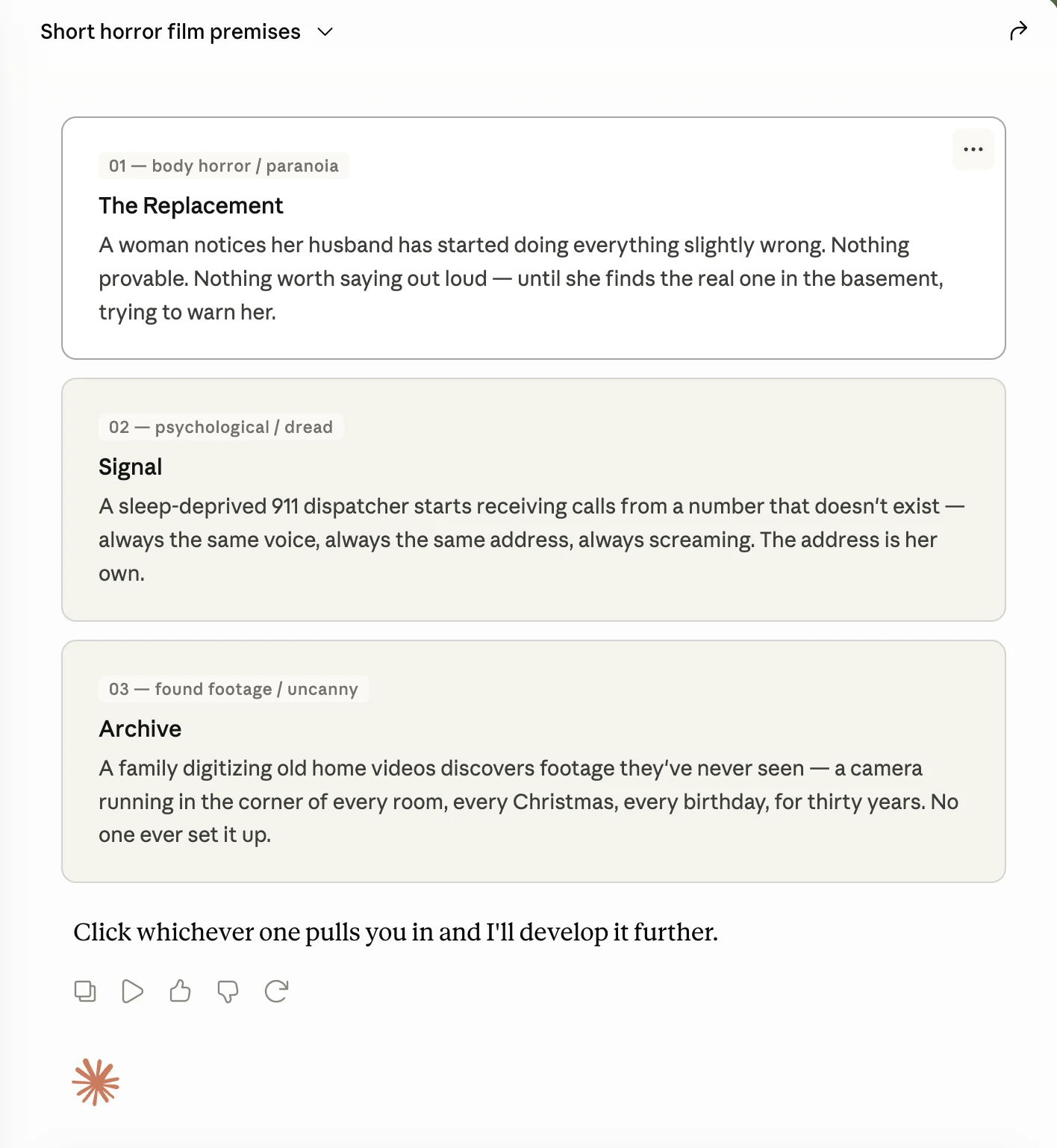Viewport: 1057px width, 1148px height.
Task: Click the Archive premise description text
Action: (528, 802)
